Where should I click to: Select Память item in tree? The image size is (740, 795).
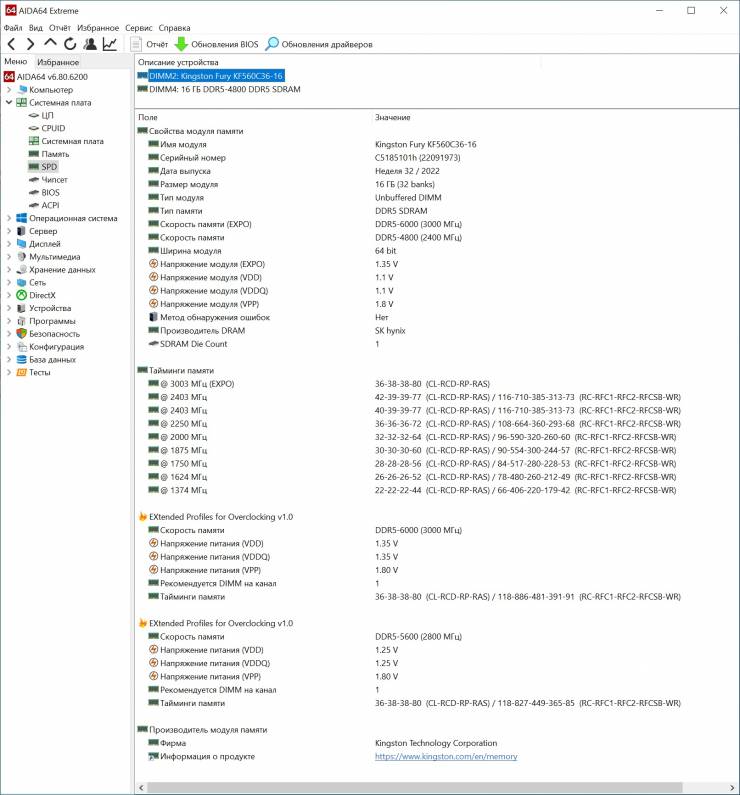click(55, 154)
